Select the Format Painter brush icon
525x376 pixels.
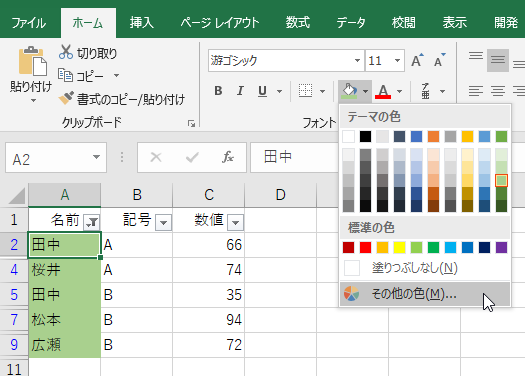[66, 98]
